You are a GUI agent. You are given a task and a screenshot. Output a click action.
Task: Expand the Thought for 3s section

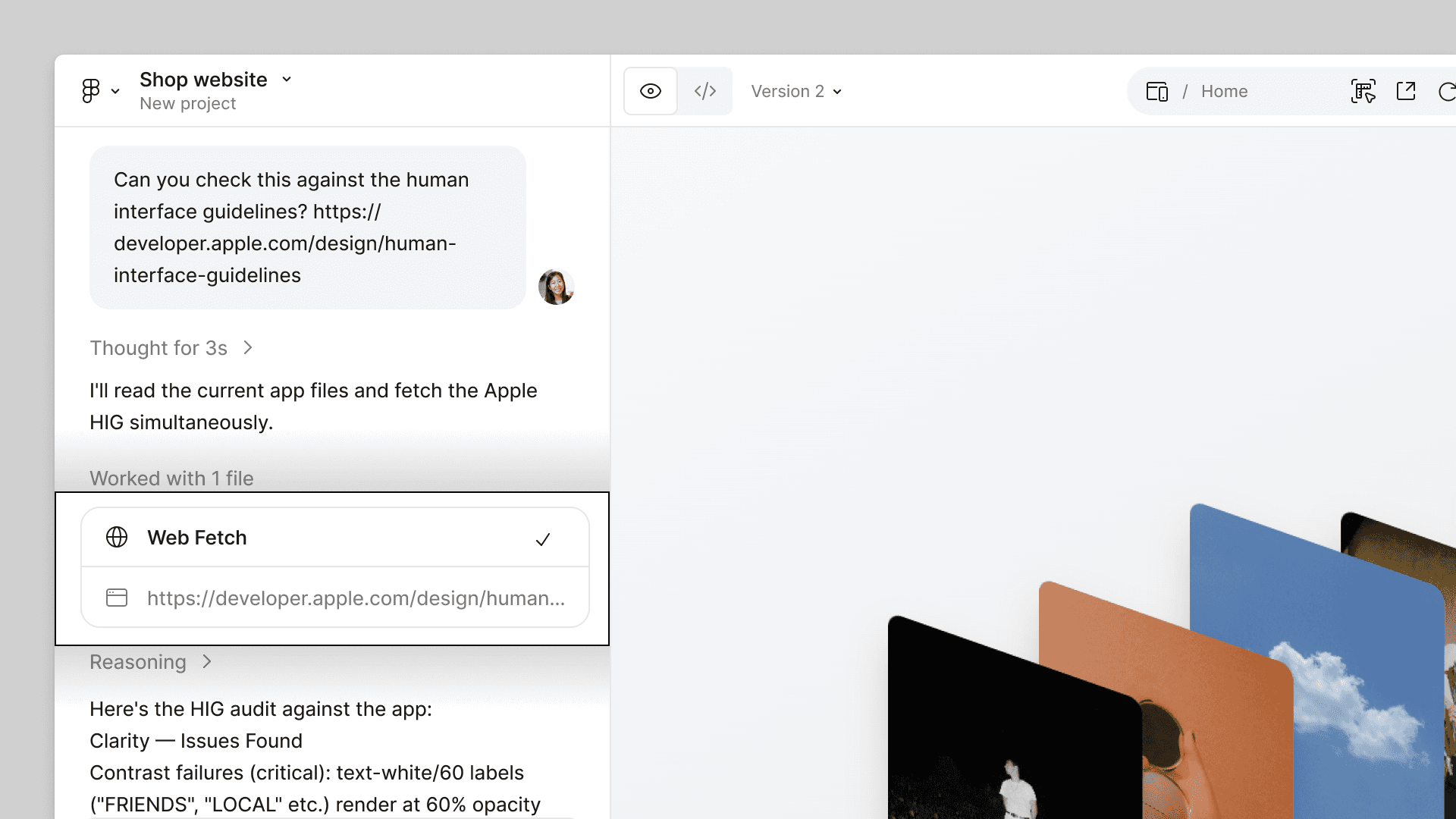pyautogui.click(x=171, y=348)
